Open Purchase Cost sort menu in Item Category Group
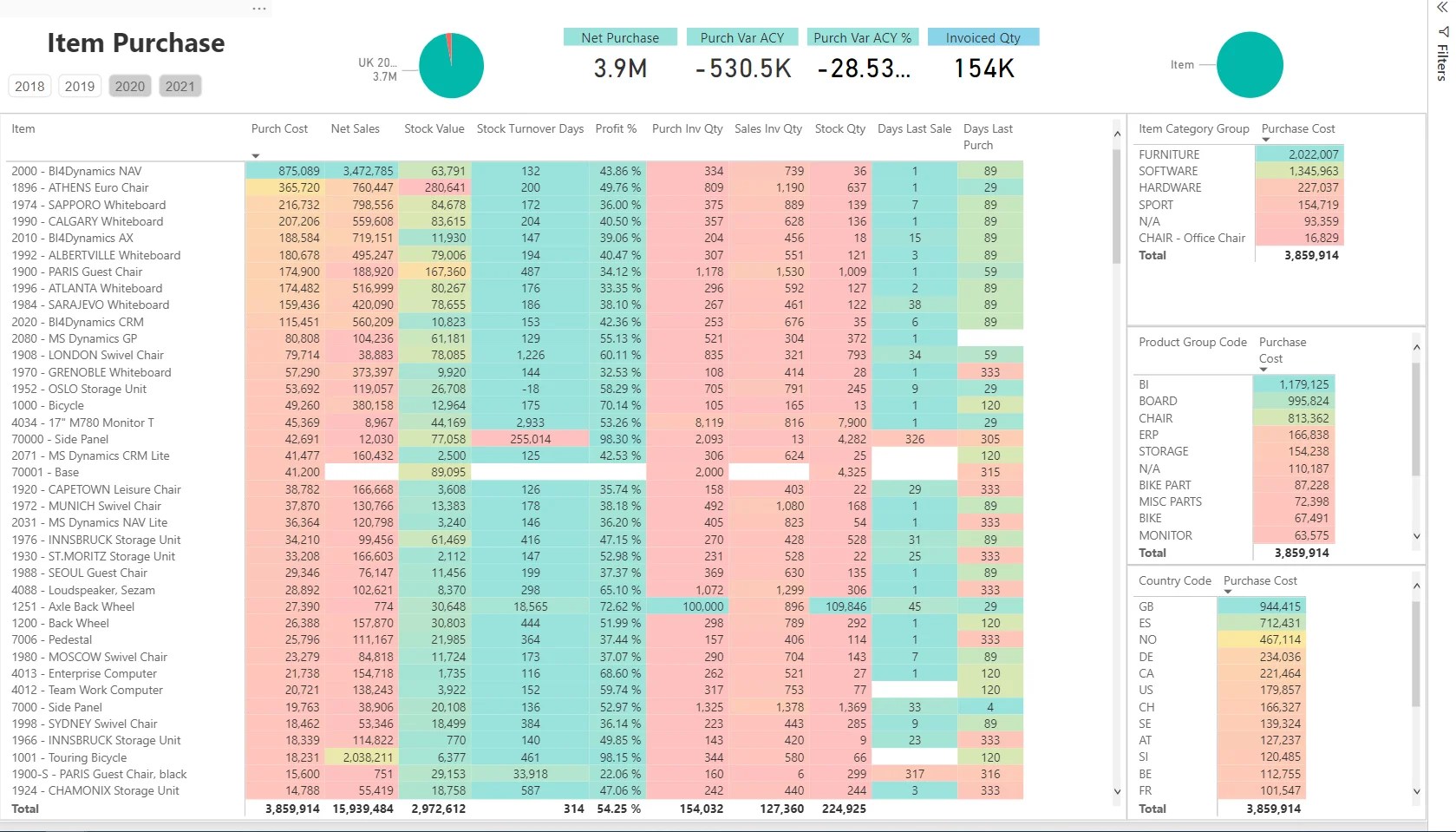This screenshot has height=832, width=1456. 1264,141
